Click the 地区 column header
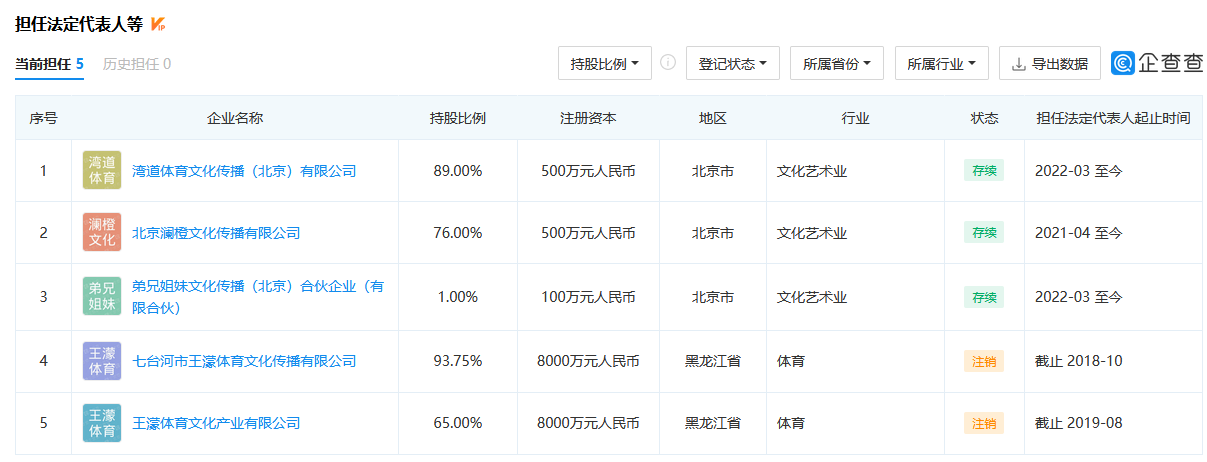The image size is (1207, 462). click(713, 118)
